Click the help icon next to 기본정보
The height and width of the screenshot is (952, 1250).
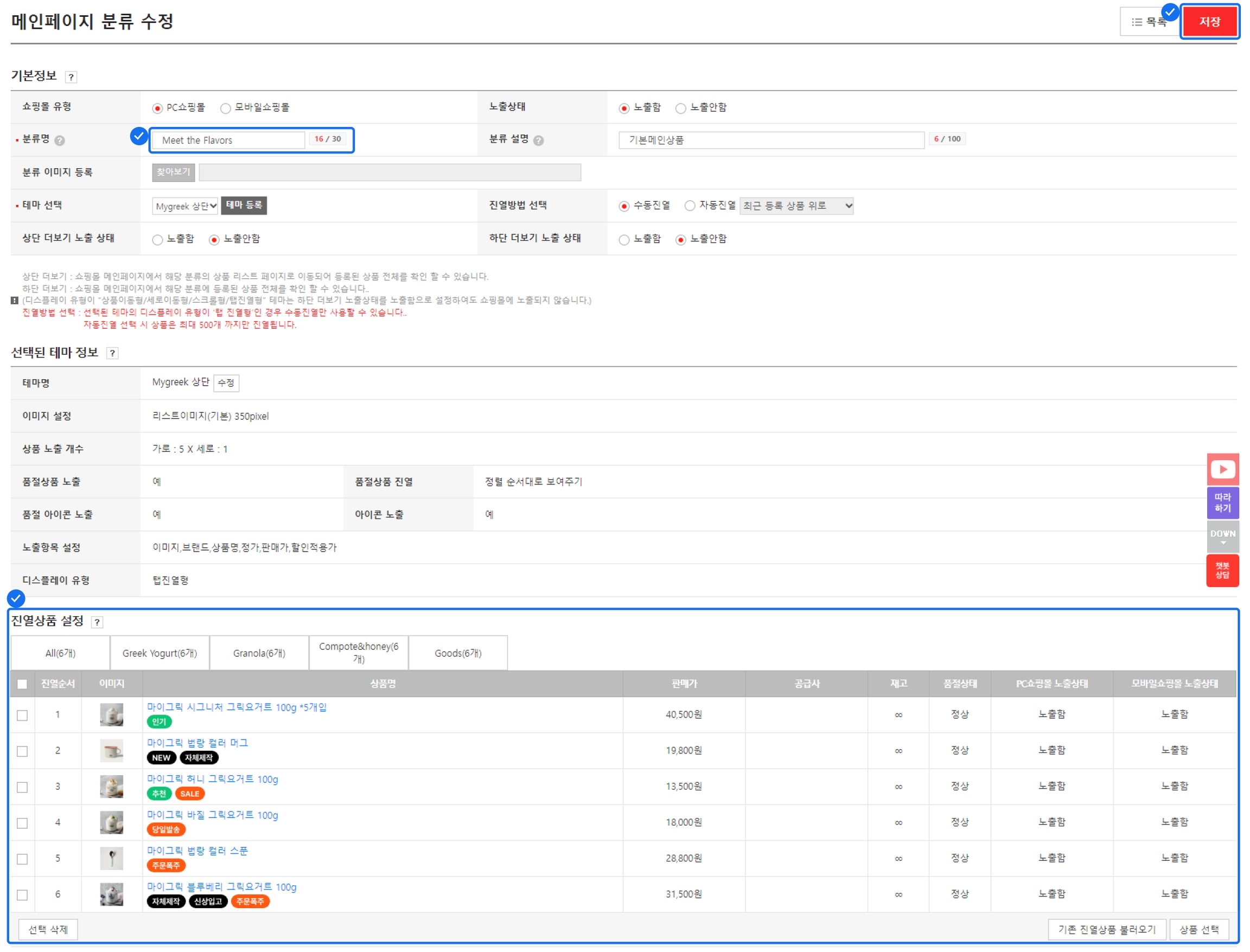[71, 77]
